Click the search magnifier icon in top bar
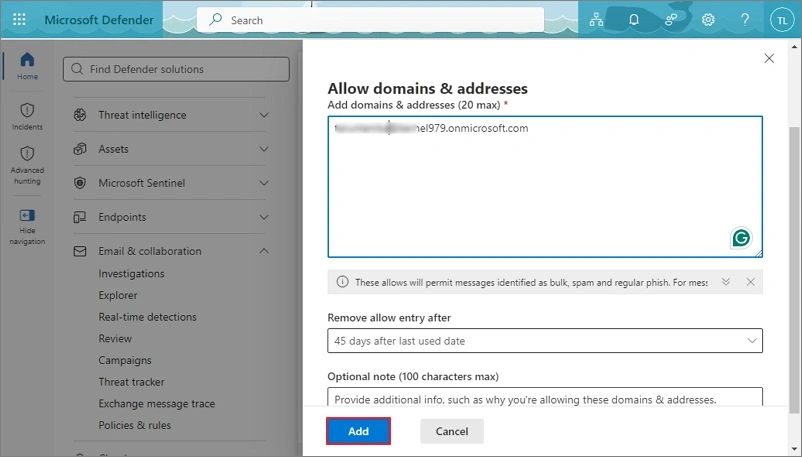Image resolution: width=802 pixels, height=457 pixels. [x=216, y=19]
